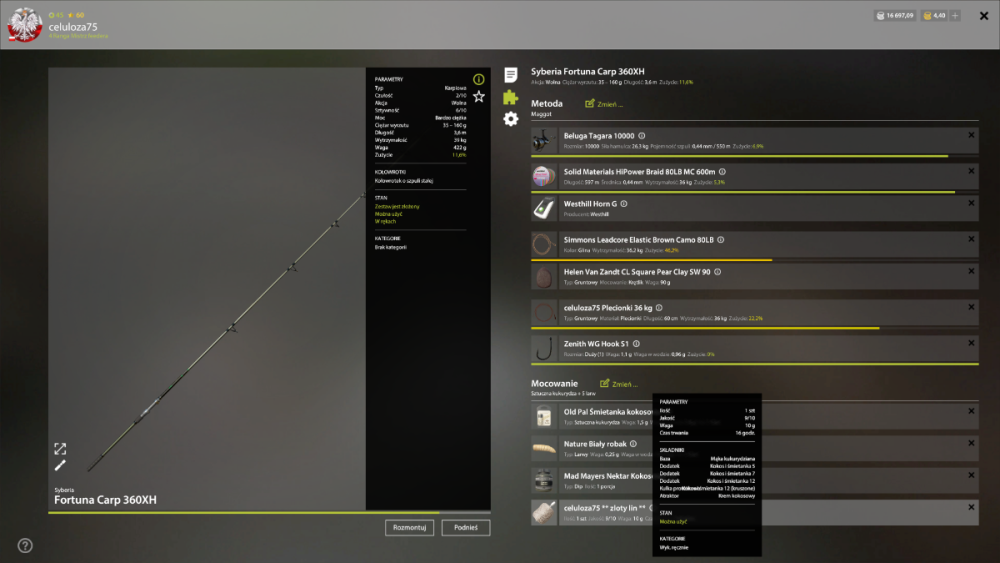Click the plus icon to add currency
The image size is (1000, 563).
tap(955, 15)
